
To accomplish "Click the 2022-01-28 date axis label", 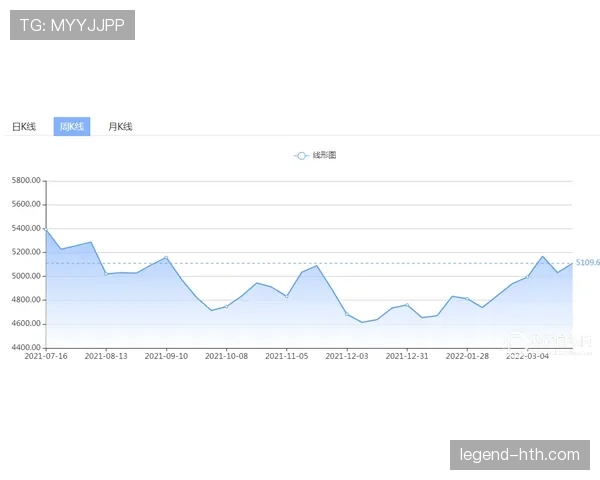I will [x=467, y=355].
